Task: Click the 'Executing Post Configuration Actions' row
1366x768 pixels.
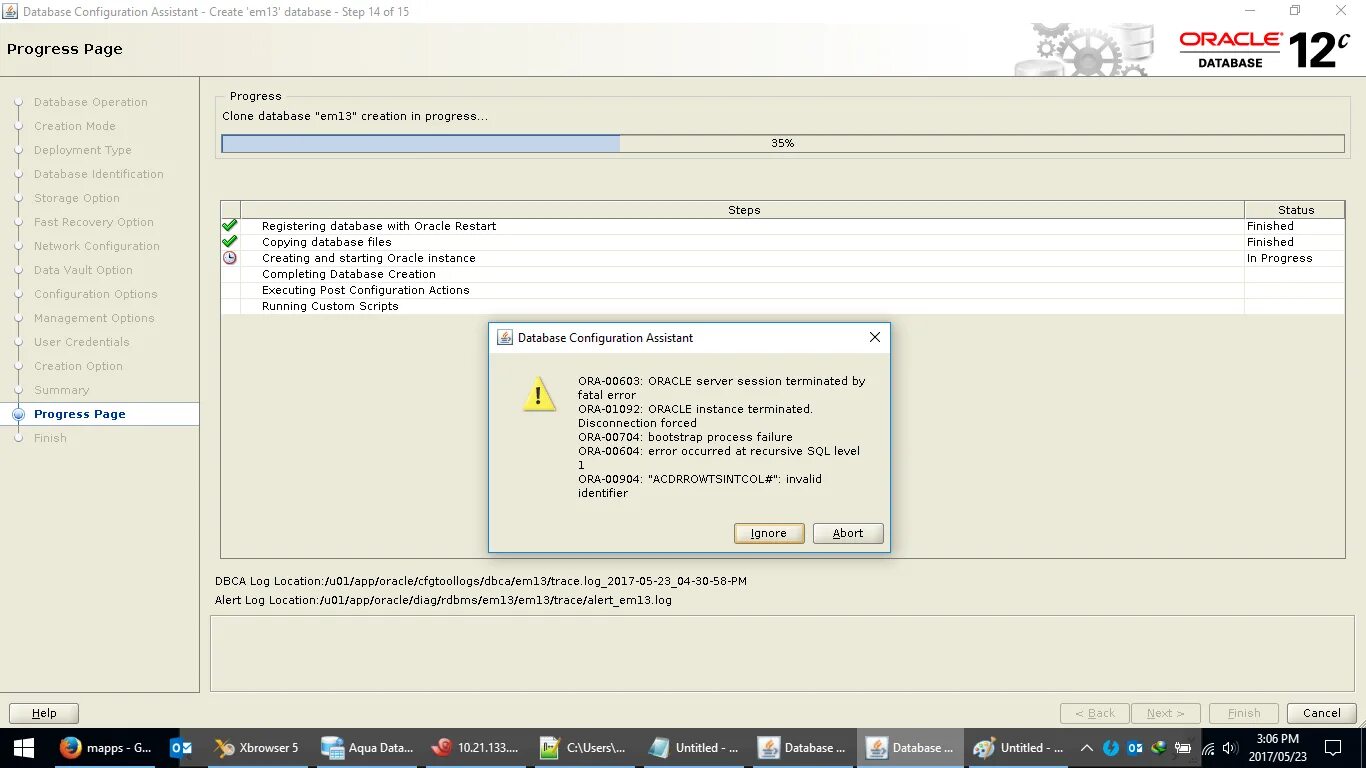Action: click(783, 290)
